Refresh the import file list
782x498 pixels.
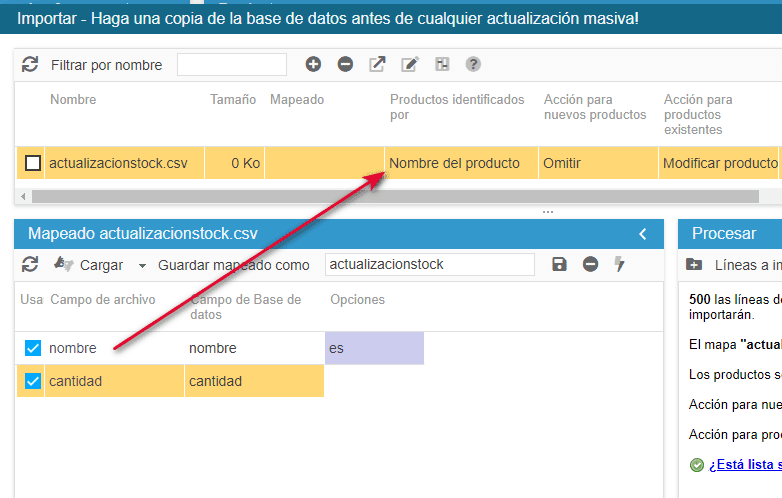tap(30, 65)
